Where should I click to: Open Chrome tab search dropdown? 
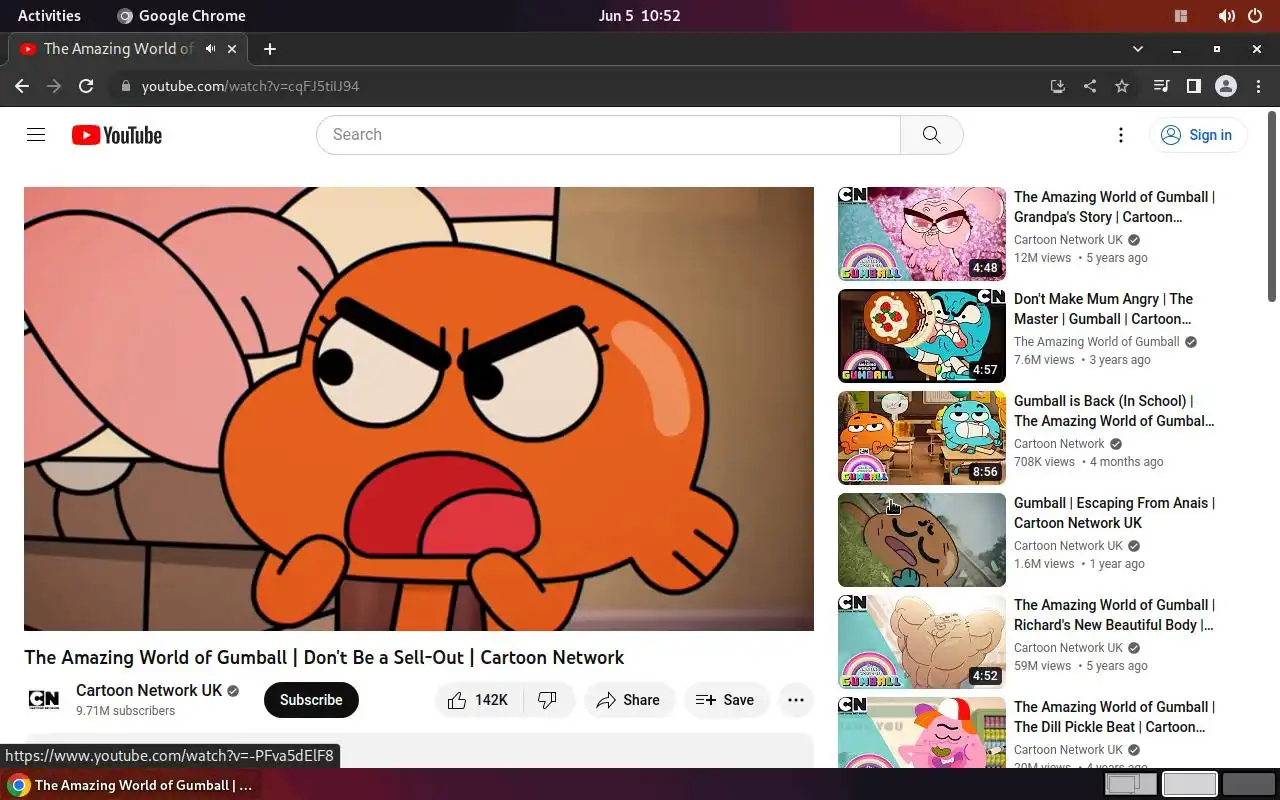coord(1137,48)
